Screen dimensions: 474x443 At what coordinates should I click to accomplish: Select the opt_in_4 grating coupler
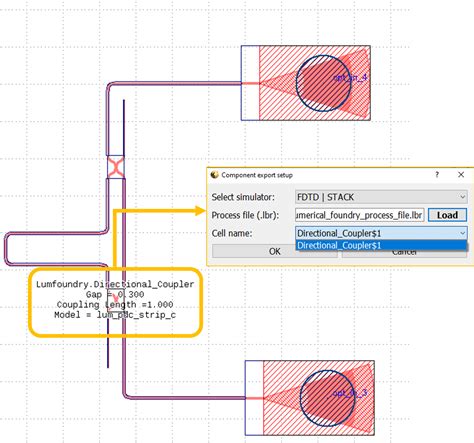pyautogui.click(x=306, y=83)
